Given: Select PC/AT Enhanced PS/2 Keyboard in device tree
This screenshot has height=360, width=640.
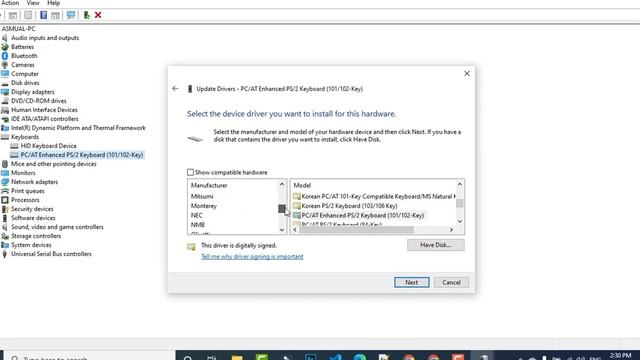Looking at the screenshot, I should tap(82, 155).
